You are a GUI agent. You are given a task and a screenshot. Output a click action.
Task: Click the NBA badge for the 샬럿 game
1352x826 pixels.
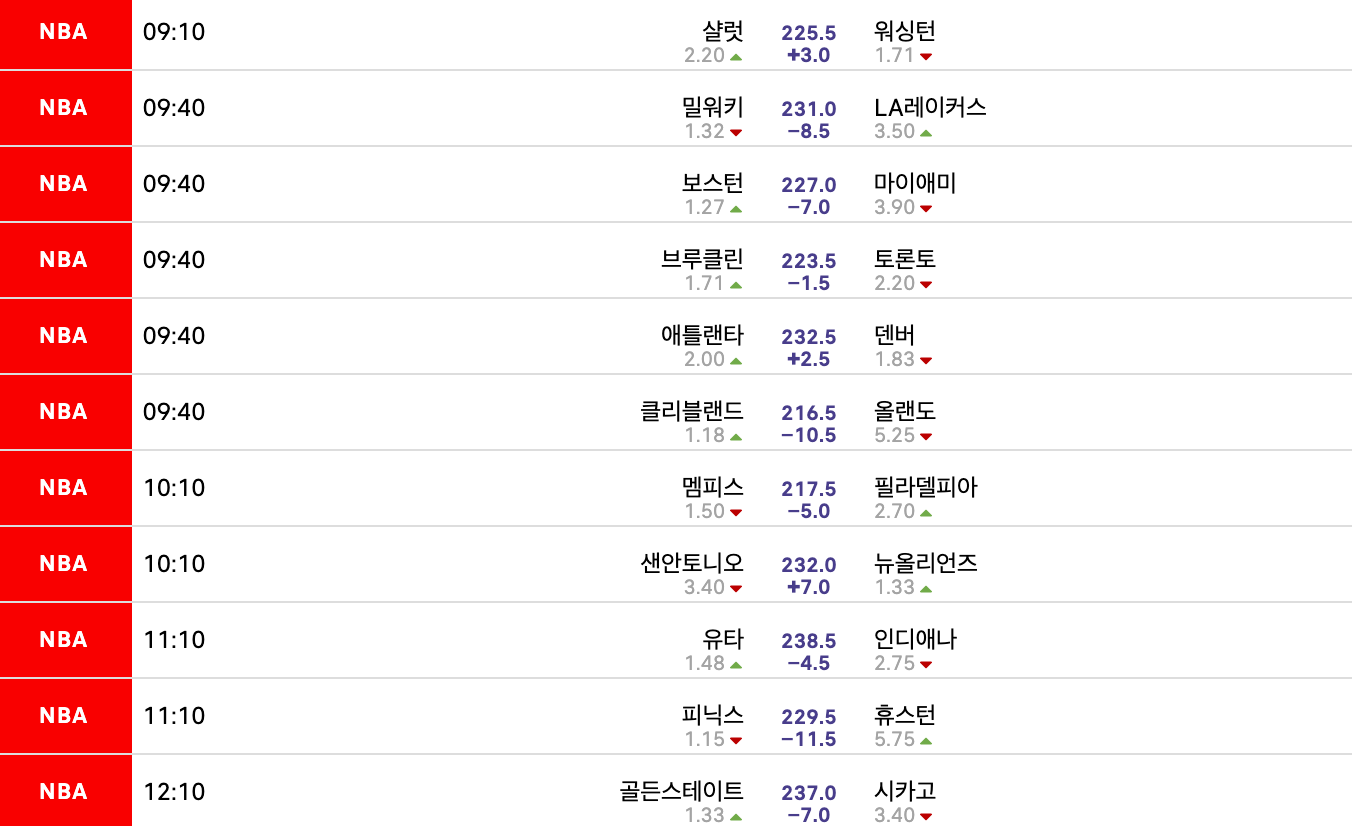tap(64, 32)
